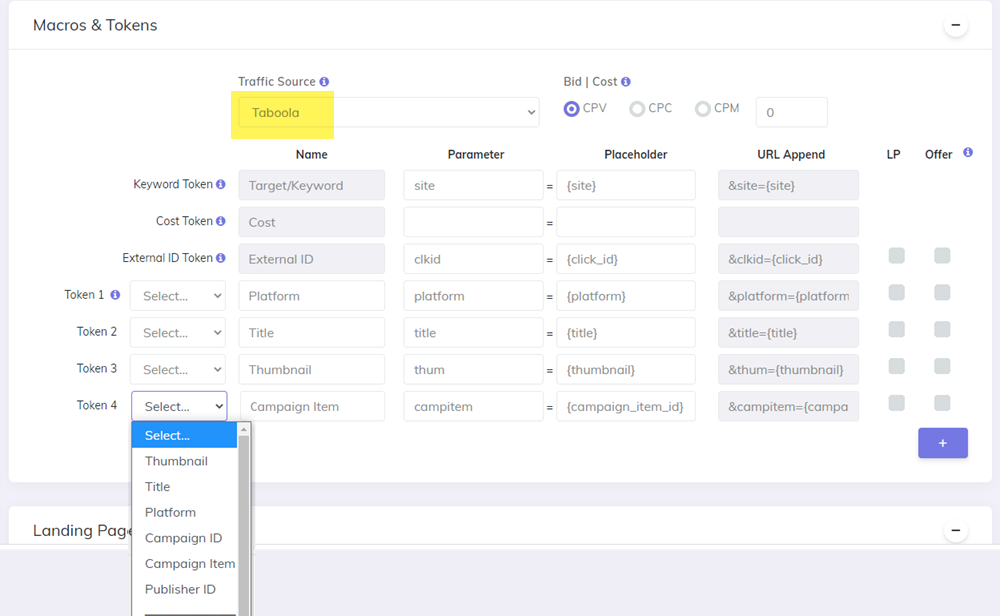
Task: Open Token 1 Select dropdown
Action: [x=178, y=296]
